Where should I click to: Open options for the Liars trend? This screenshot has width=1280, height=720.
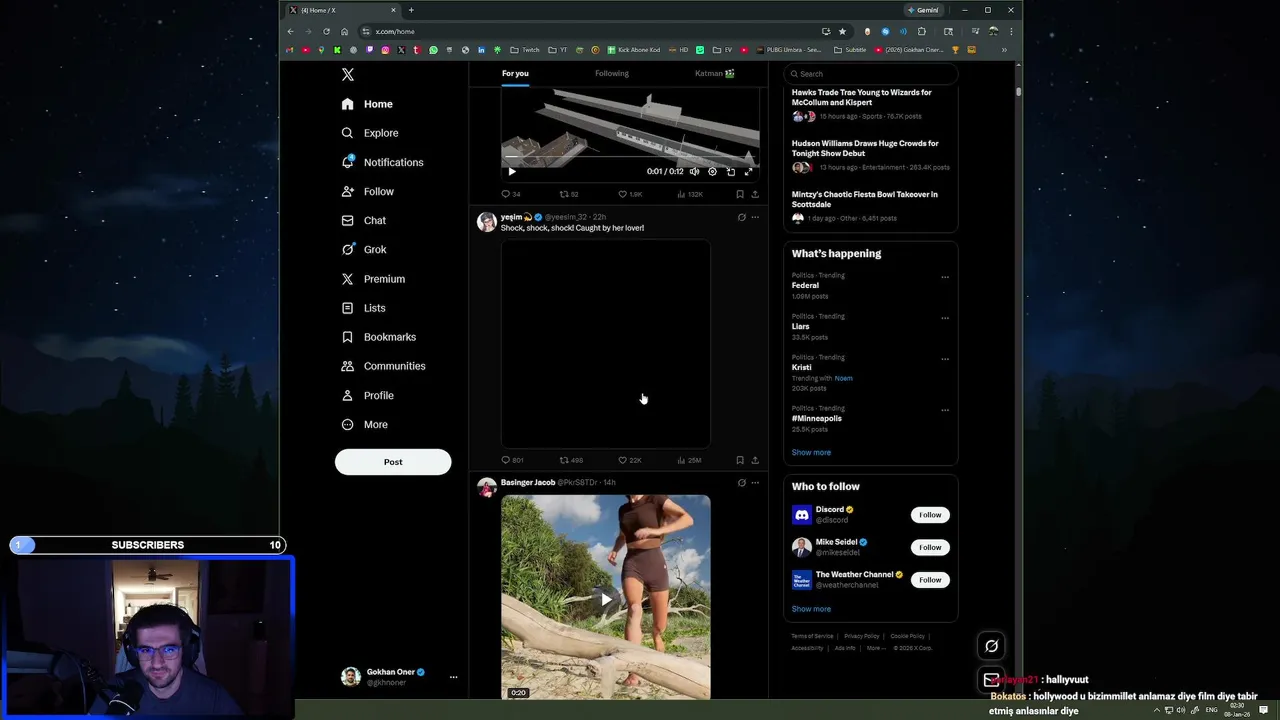pyautogui.click(x=945, y=318)
